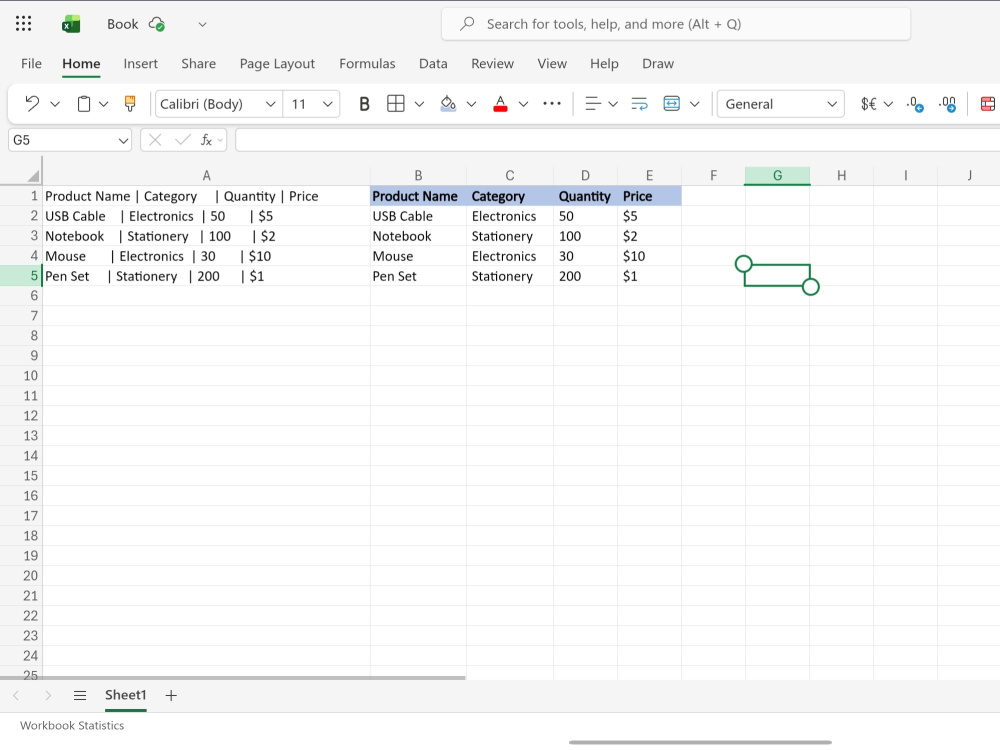Image resolution: width=1000 pixels, height=750 pixels.
Task: Open Workbook Statistics
Action: tap(72, 726)
